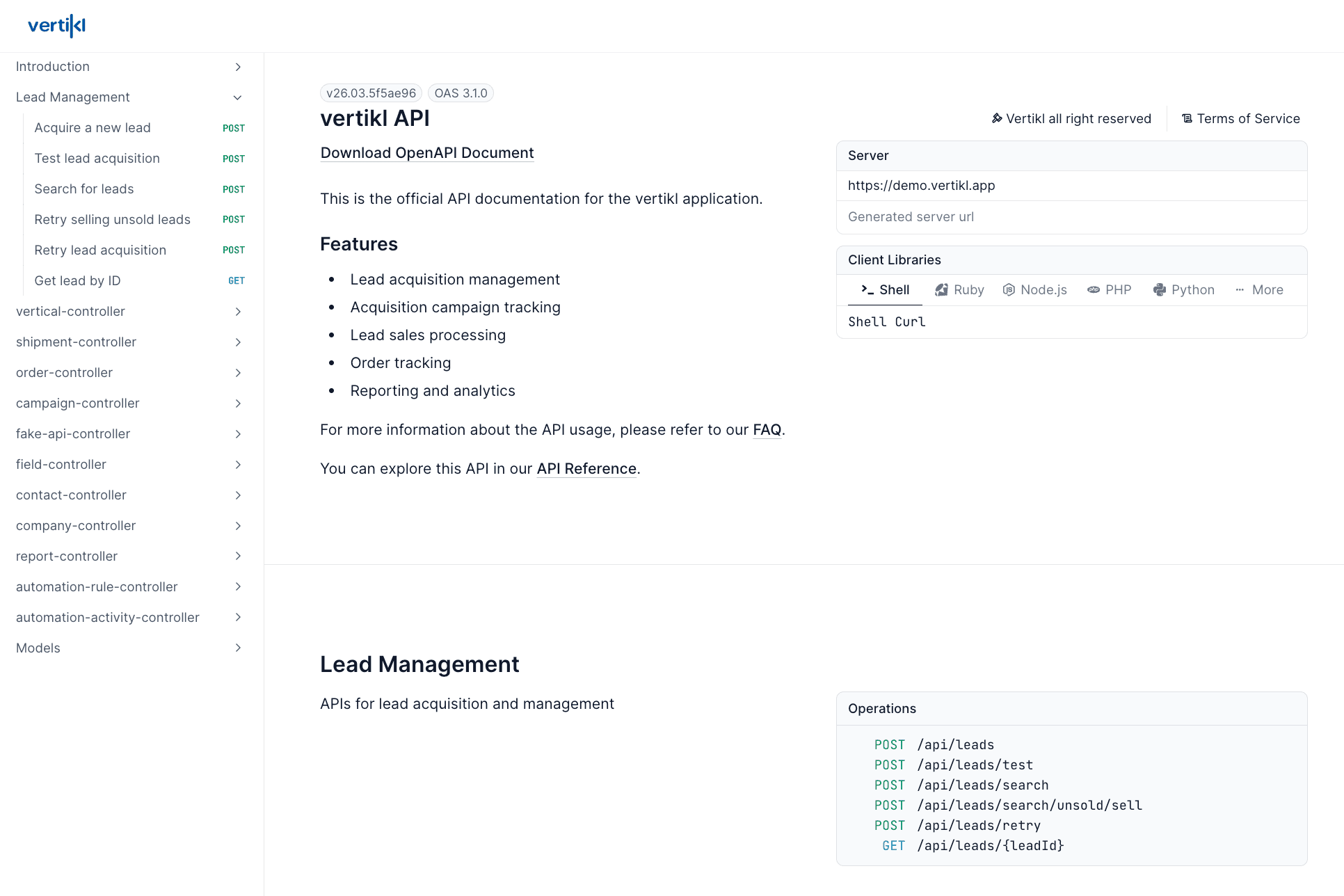1344x896 pixels.
Task: Open Acquire a new lead sidebar item
Action: click(x=140, y=128)
